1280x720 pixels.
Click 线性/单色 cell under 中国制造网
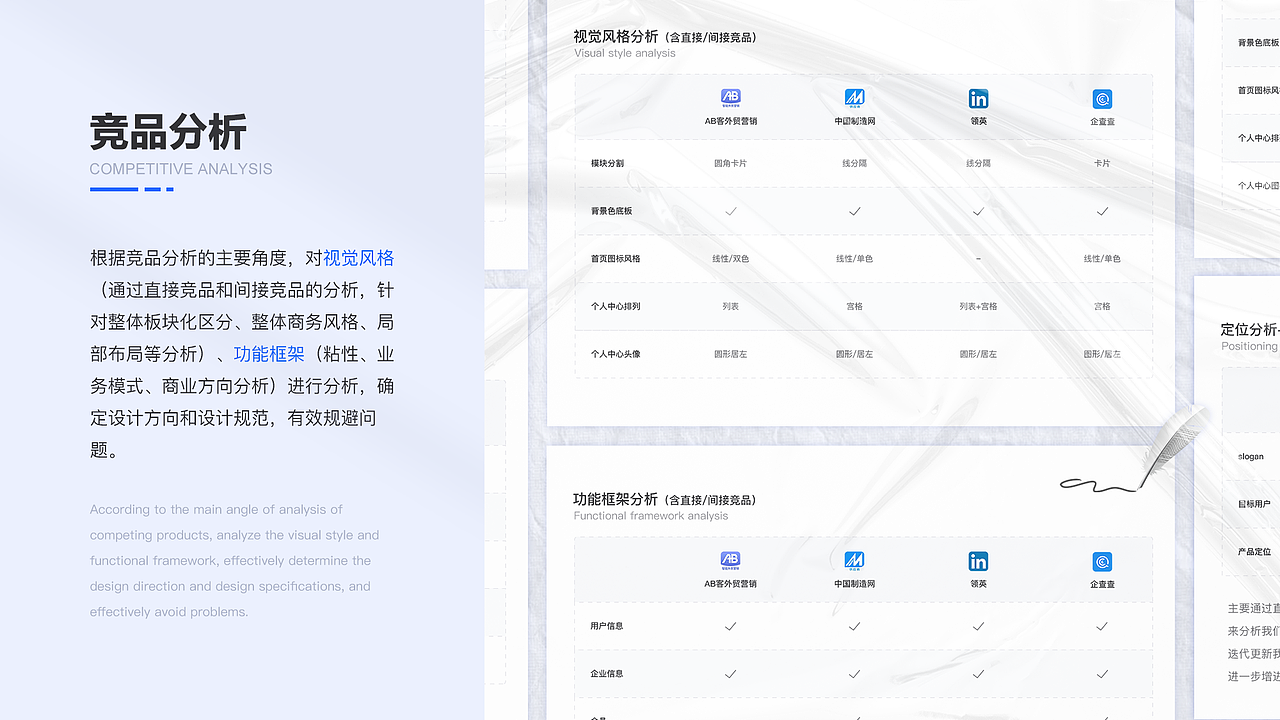pyautogui.click(x=854, y=259)
